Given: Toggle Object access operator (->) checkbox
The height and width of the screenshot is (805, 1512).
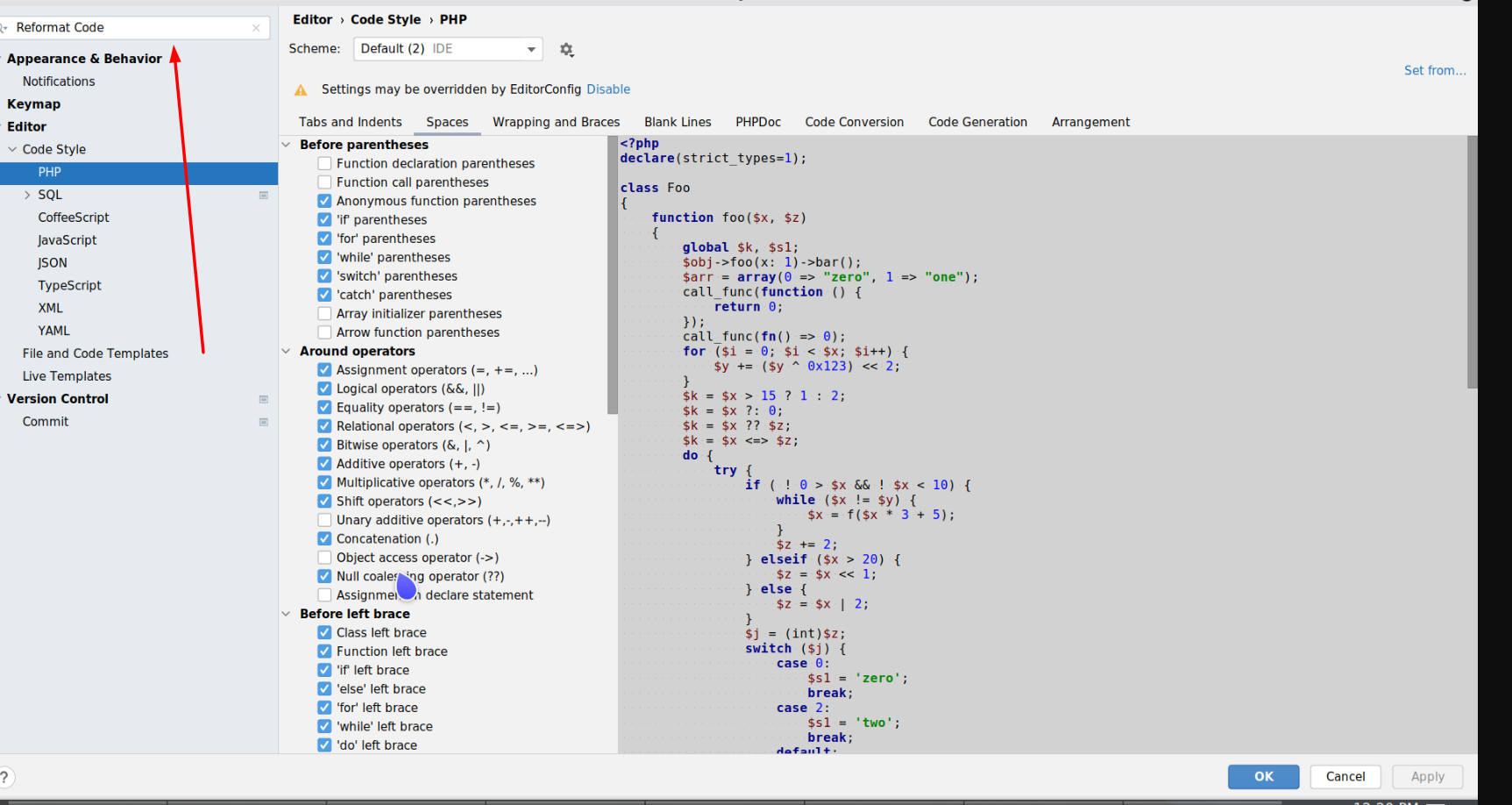Looking at the screenshot, I should click(324, 558).
